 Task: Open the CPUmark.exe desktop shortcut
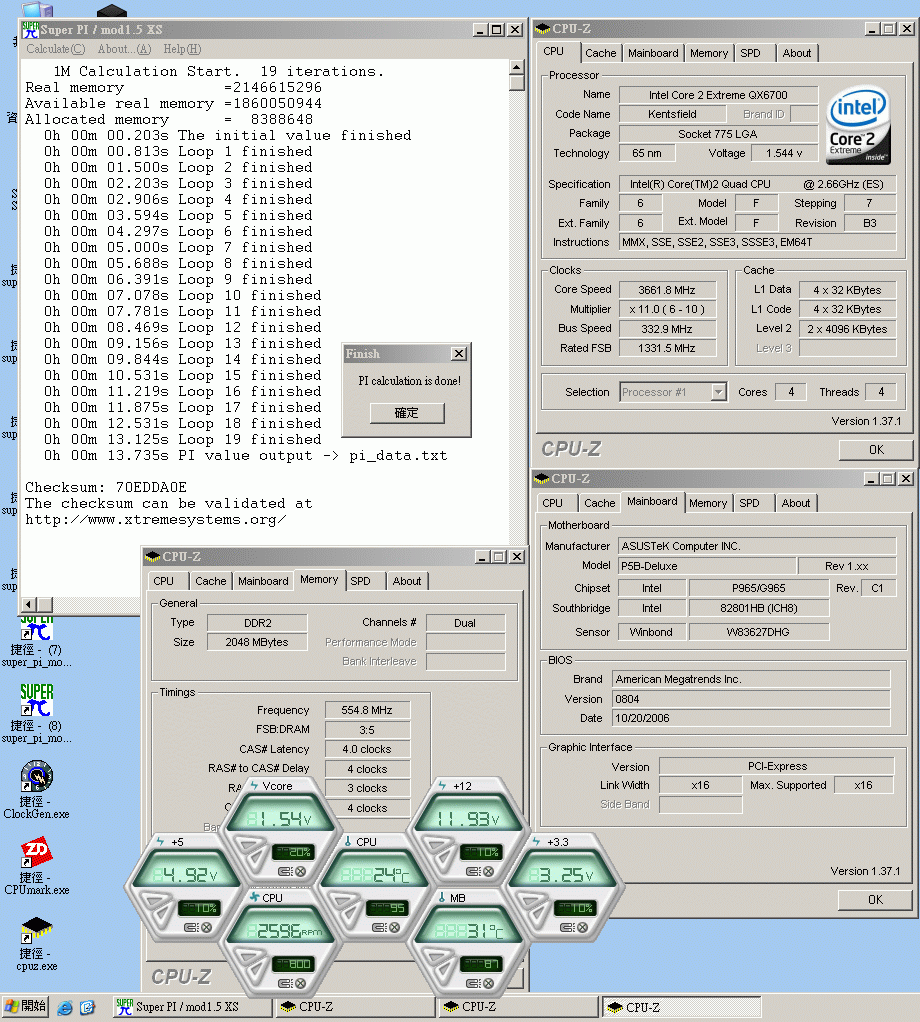click(36, 866)
